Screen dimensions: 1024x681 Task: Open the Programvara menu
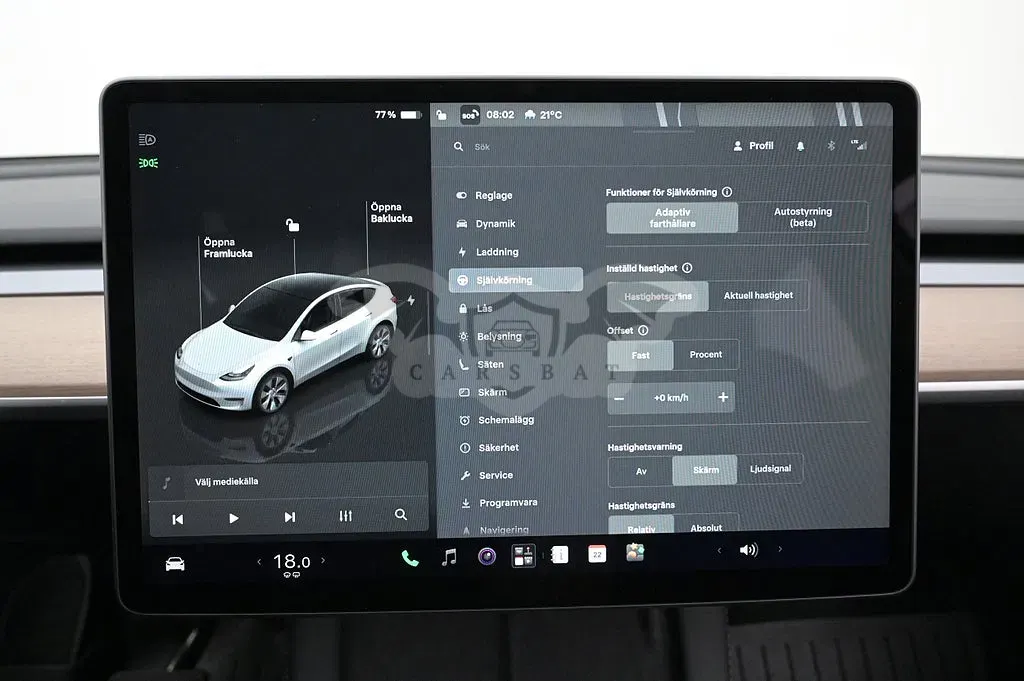click(x=499, y=503)
